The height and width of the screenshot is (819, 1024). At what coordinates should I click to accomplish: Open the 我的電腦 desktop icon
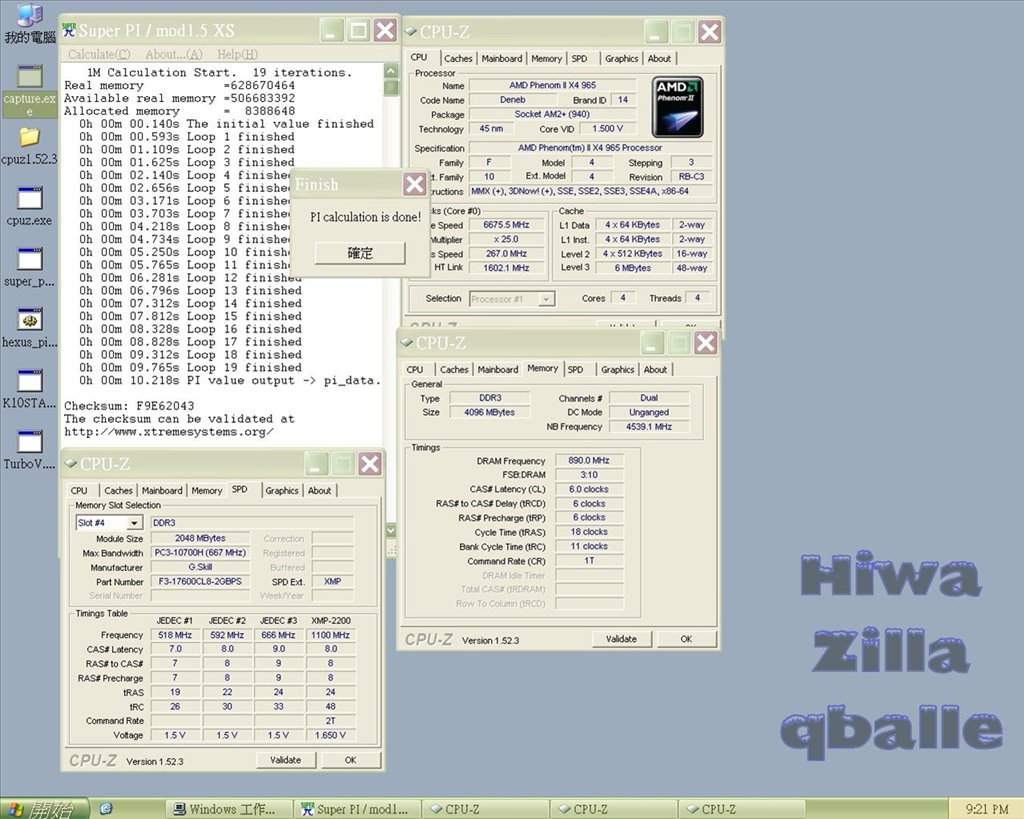[29, 24]
